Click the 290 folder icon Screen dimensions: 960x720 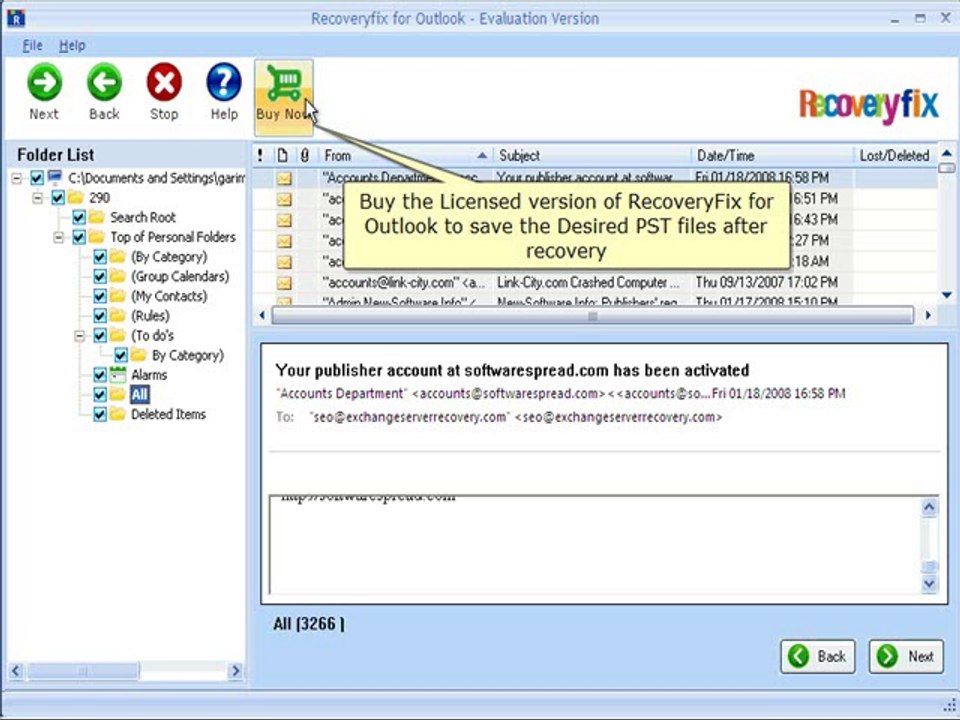pos(76,197)
